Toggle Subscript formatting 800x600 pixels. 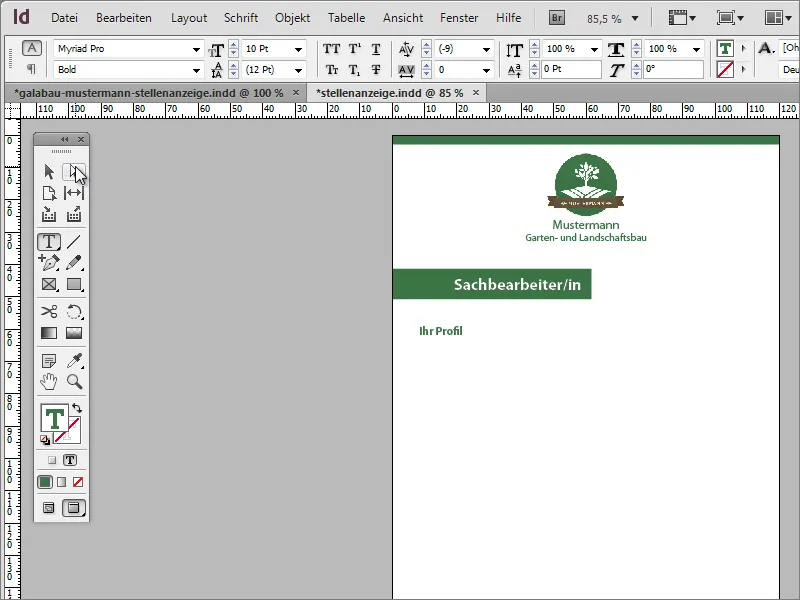tap(355, 70)
